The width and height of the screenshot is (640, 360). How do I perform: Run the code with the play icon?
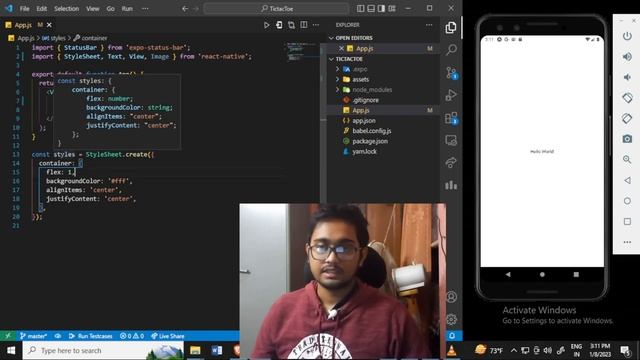pos(267,25)
